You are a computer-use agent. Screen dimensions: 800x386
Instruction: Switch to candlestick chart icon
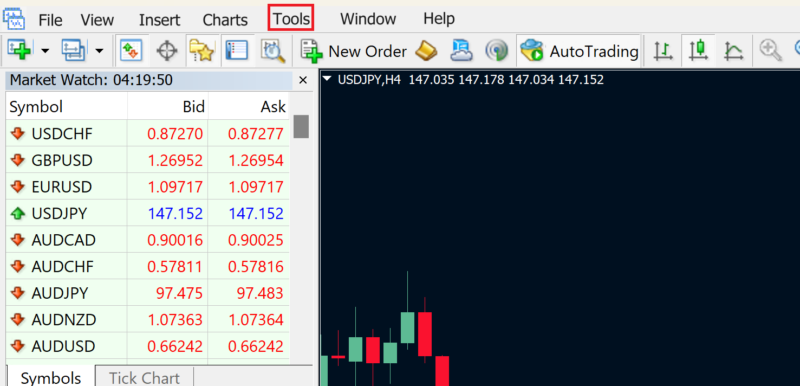[697, 51]
